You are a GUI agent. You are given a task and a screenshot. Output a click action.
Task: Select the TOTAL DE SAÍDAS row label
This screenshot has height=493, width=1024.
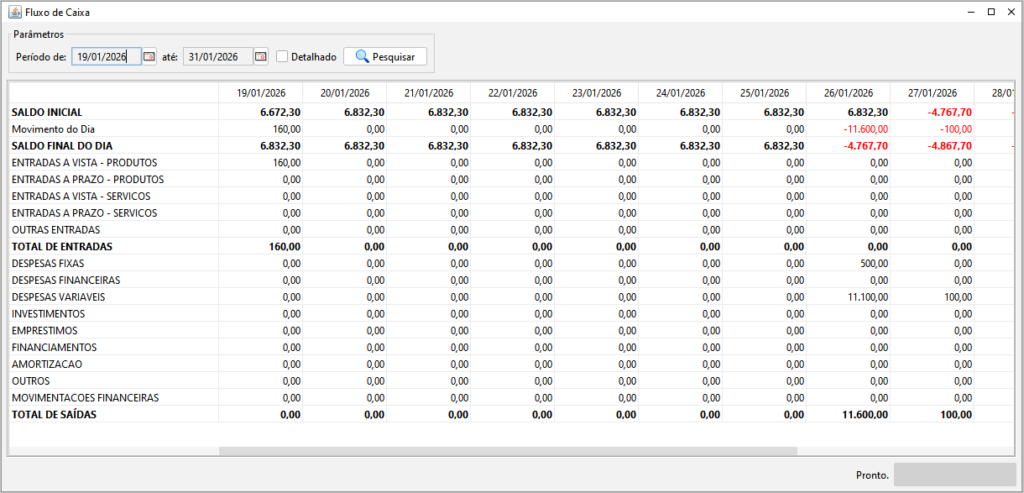(x=54, y=414)
